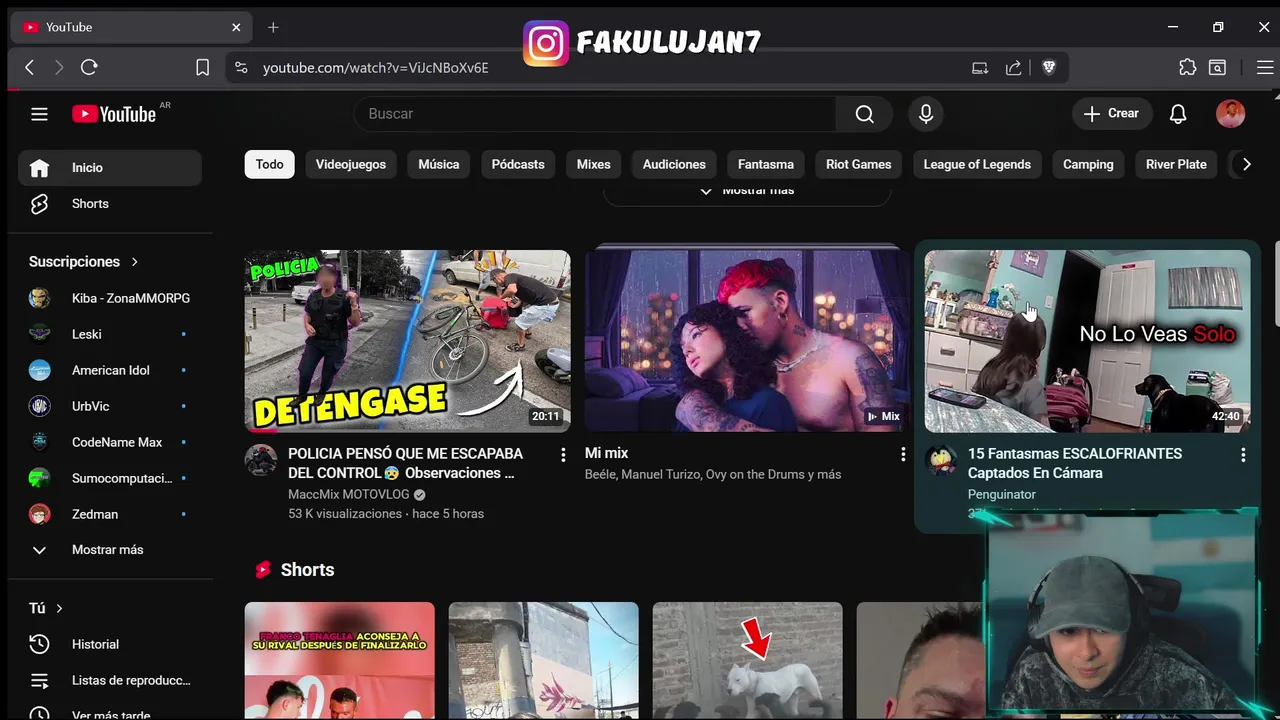Click the search magnifier button

(x=864, y=114)
